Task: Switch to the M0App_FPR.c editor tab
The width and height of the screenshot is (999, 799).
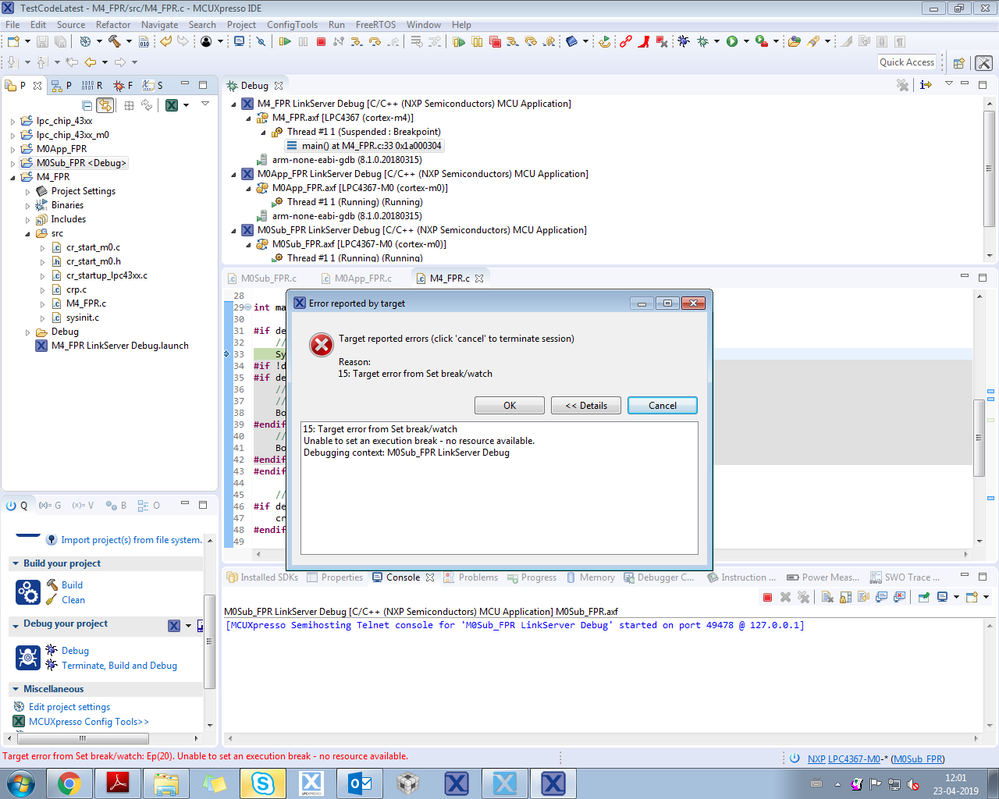Action: (x=356, y=278)
